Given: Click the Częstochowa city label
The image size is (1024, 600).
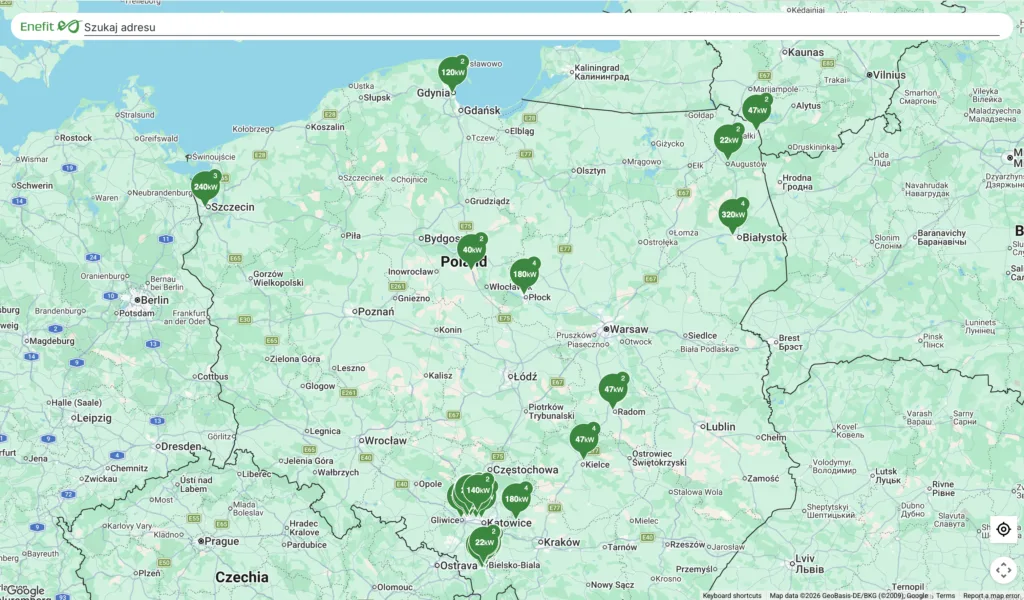Looking at the screenshot, I should [x=526, y=469].
